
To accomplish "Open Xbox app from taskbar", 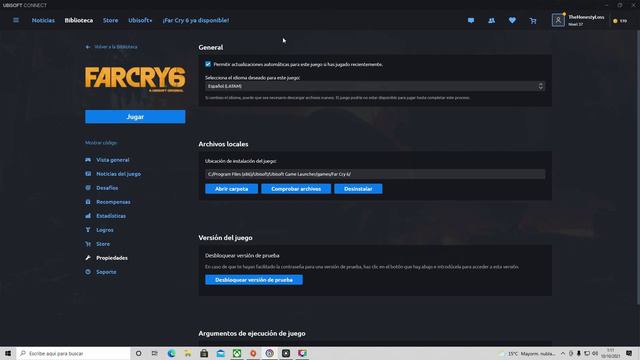I will click(237, 353).
